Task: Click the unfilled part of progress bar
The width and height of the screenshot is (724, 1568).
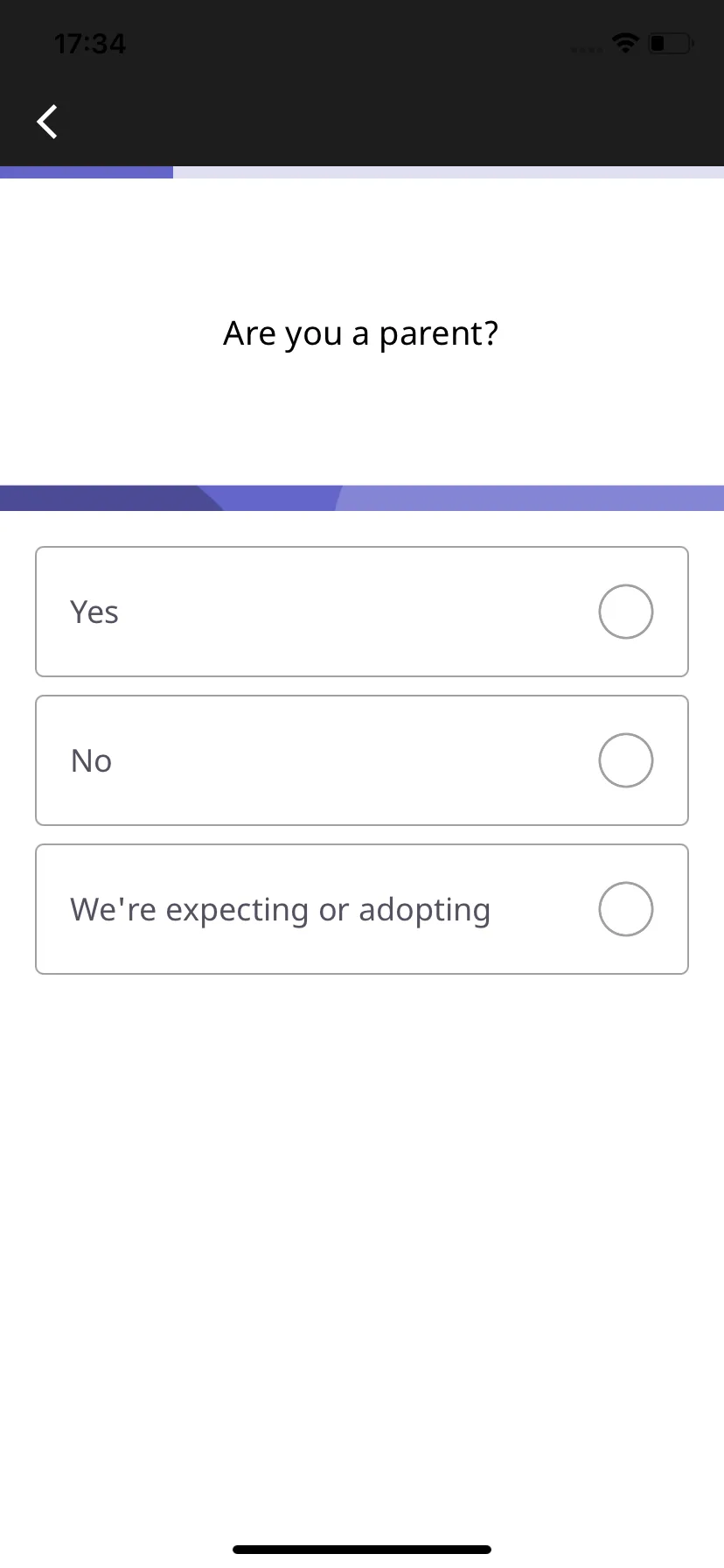Action: 449,172
